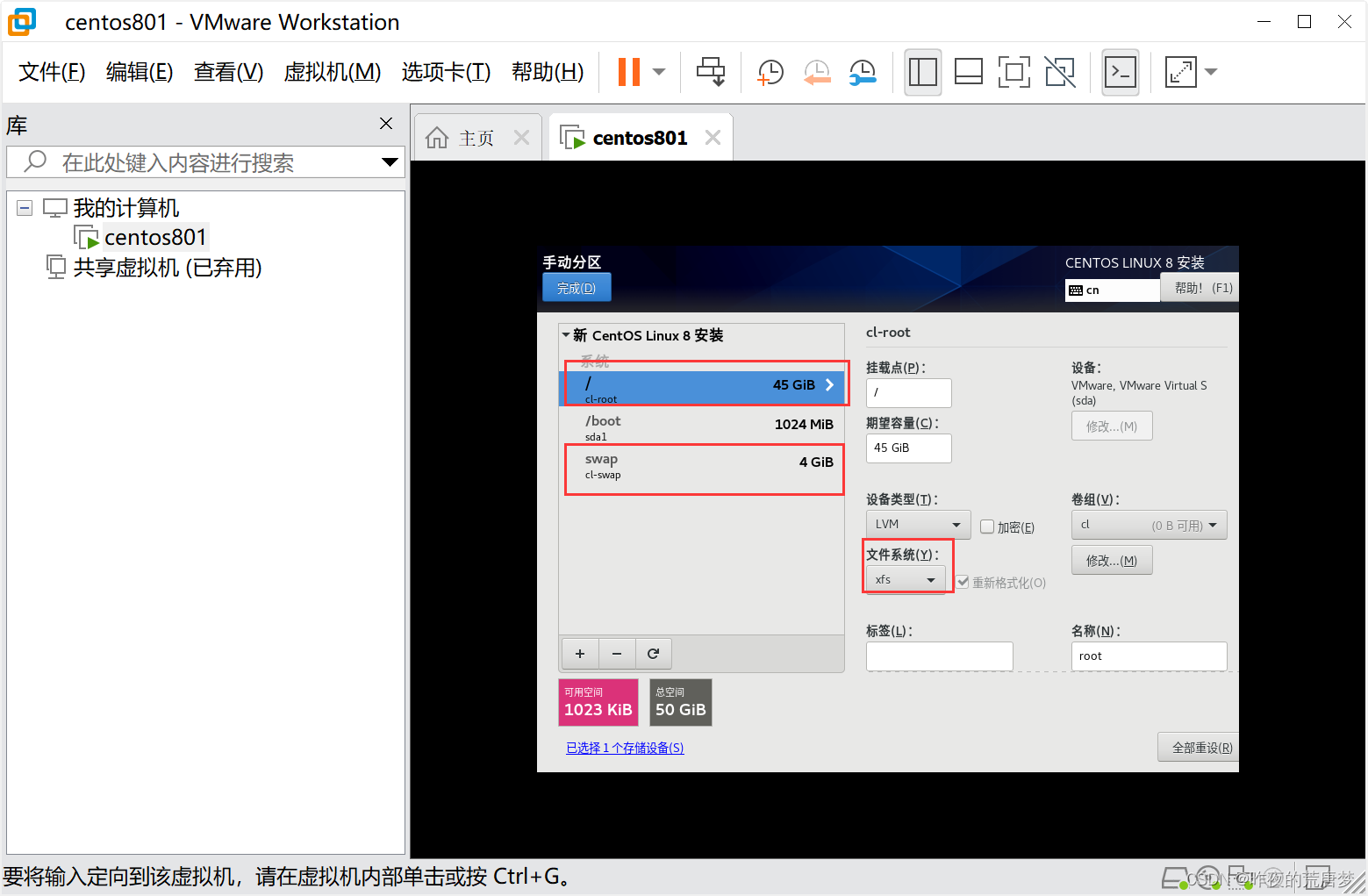Click the 帮助! (F1) button

pos(1200,288)
